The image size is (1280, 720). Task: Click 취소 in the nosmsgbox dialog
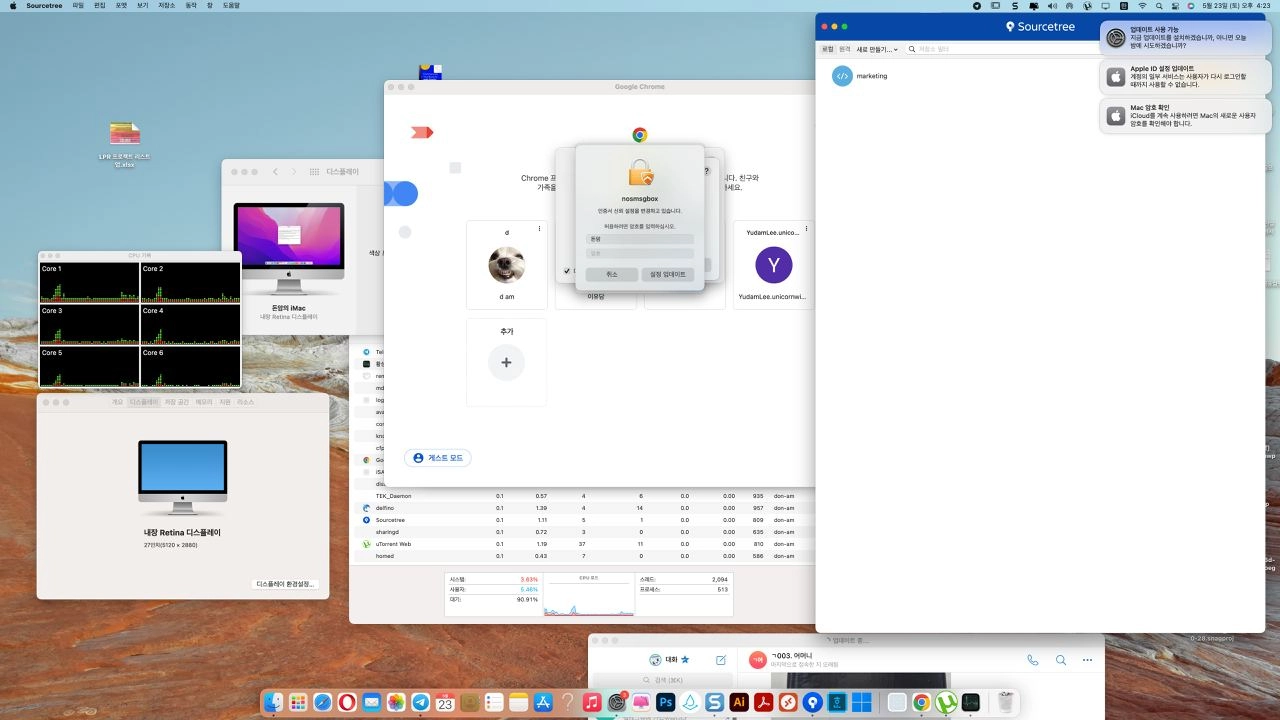click(612, 274)
